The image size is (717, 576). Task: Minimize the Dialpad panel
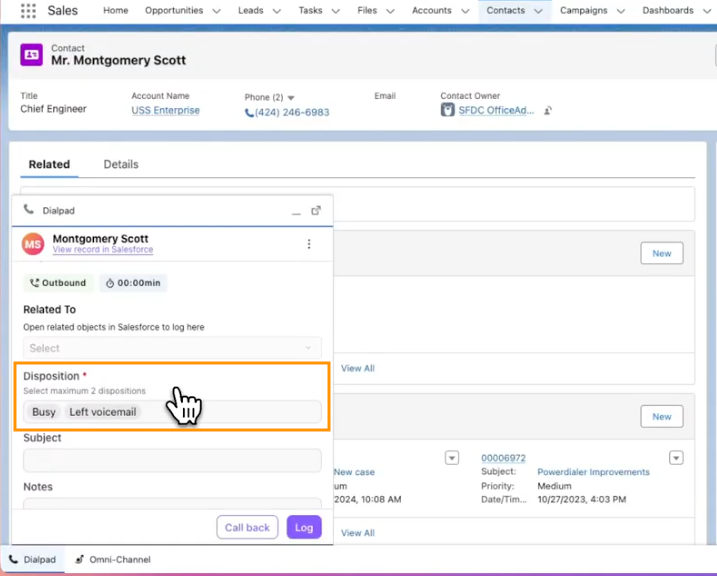click(296, 211)
